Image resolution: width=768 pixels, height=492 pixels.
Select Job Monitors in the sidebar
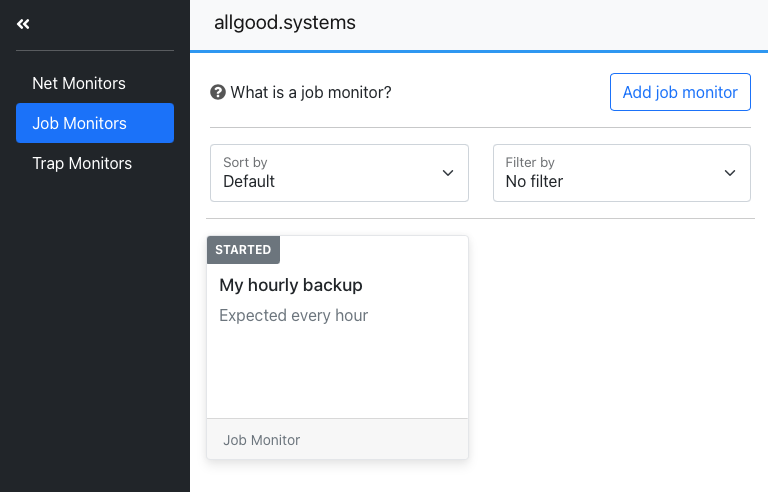95,123
